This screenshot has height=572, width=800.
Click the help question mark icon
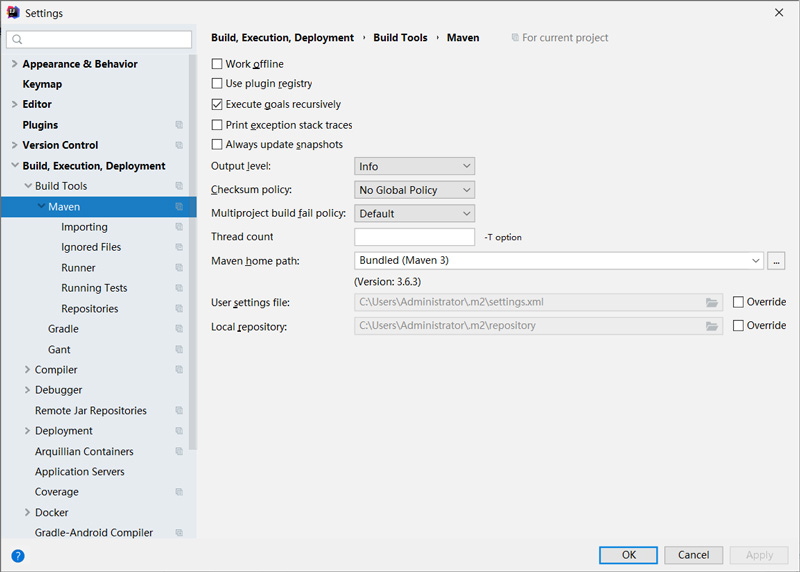pos(17,555)
